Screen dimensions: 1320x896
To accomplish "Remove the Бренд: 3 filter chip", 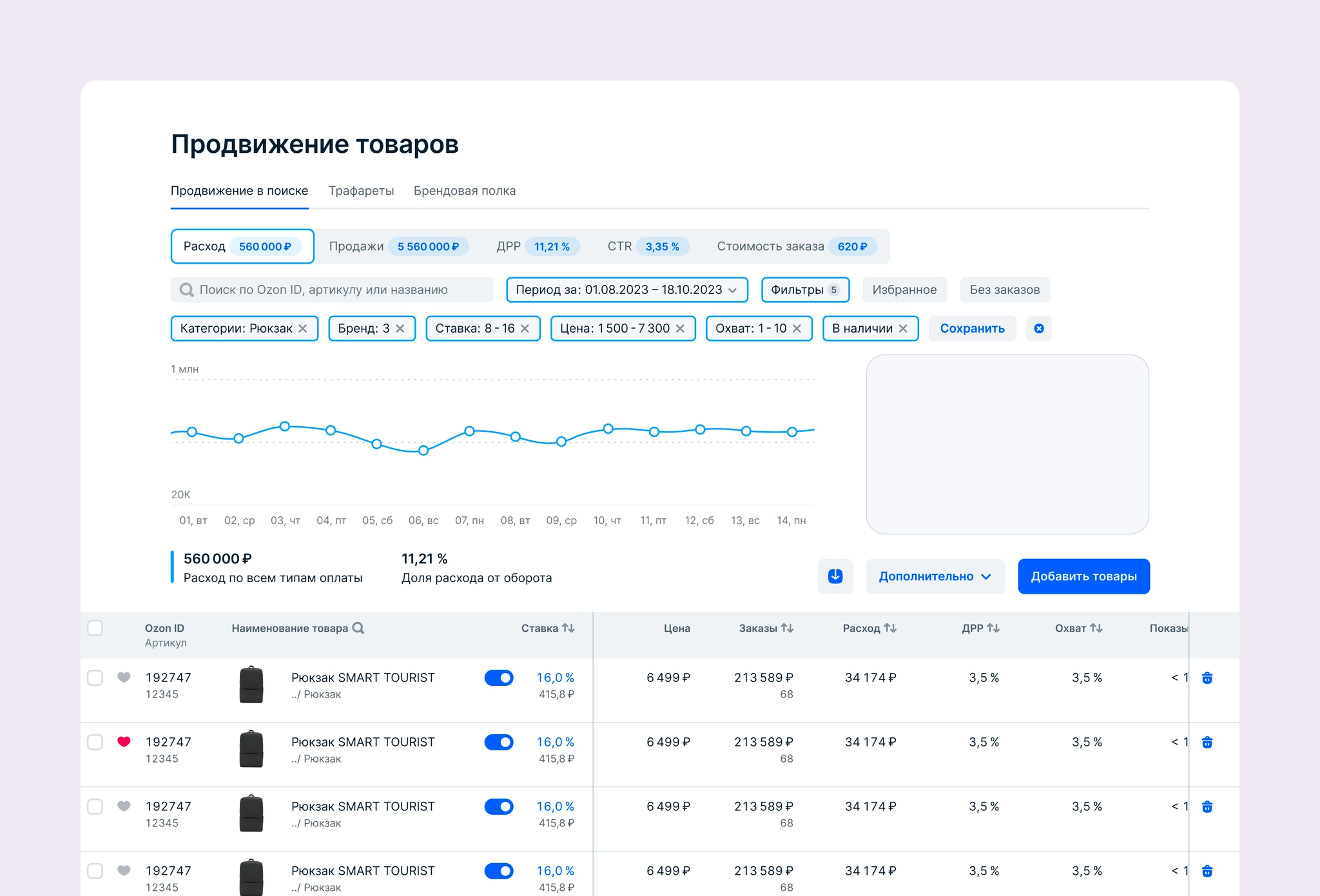I will [x=400, y=329].
